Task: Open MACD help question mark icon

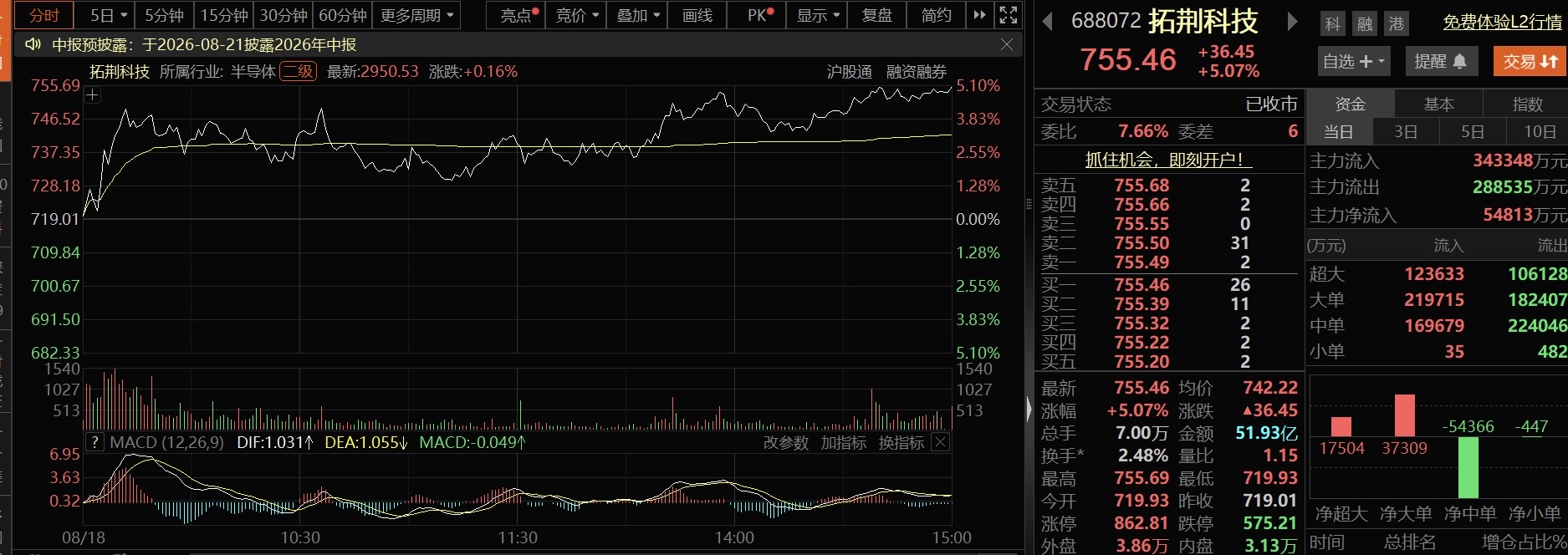Action: 94,442
